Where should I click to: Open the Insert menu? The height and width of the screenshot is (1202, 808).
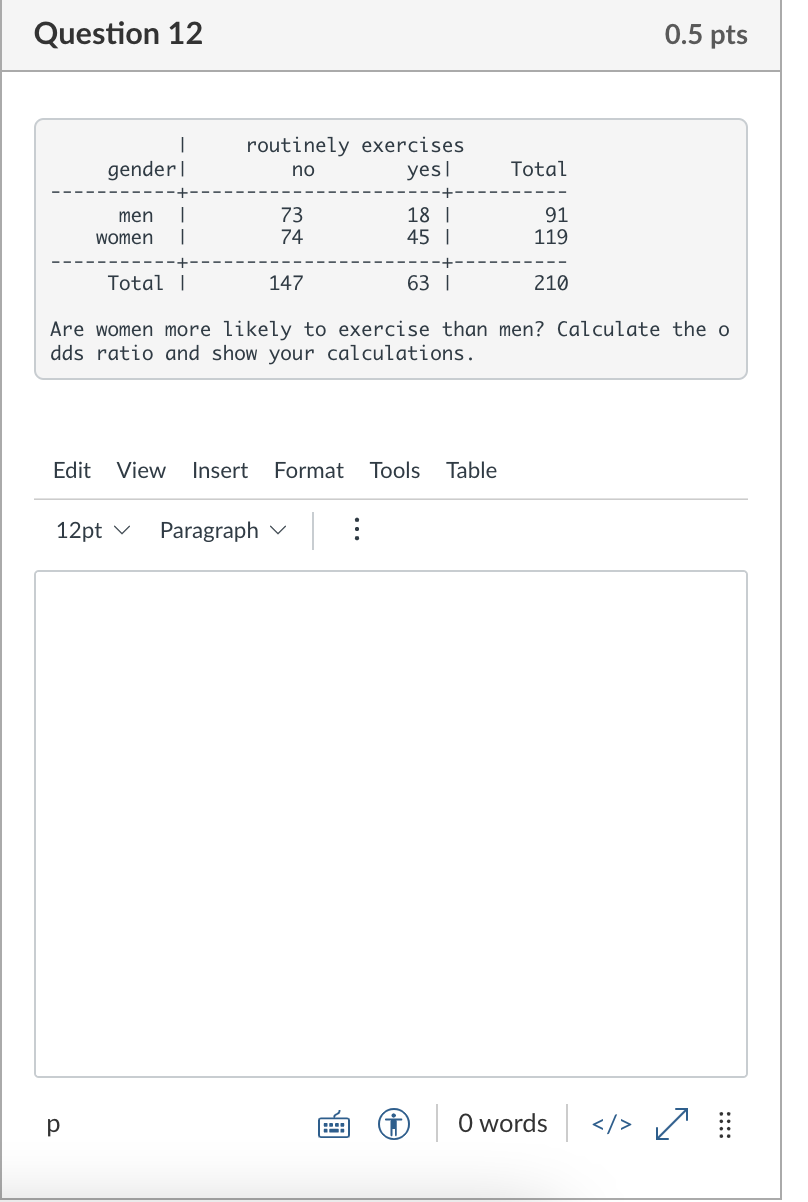click(x=220, y=470)
